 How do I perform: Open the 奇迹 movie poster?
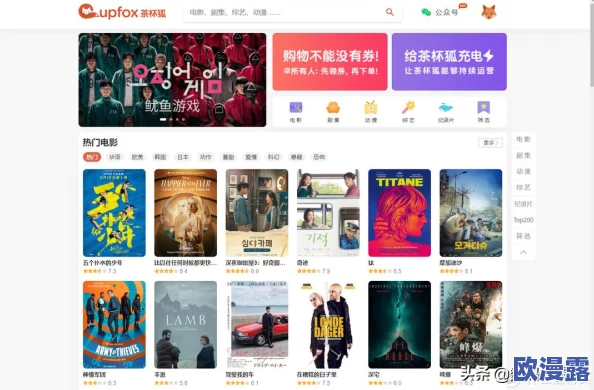click(x=328, y=213)
